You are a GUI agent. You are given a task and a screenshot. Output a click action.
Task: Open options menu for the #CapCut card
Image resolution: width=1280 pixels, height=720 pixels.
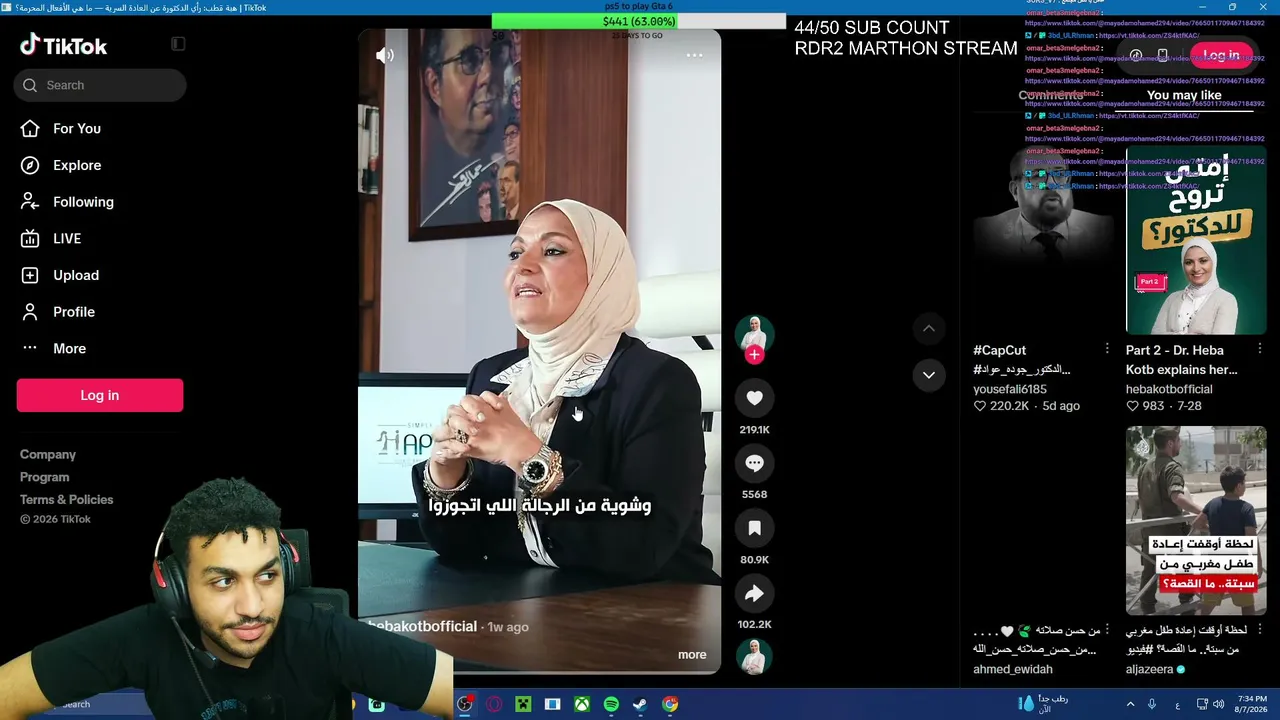(1107, 348)
